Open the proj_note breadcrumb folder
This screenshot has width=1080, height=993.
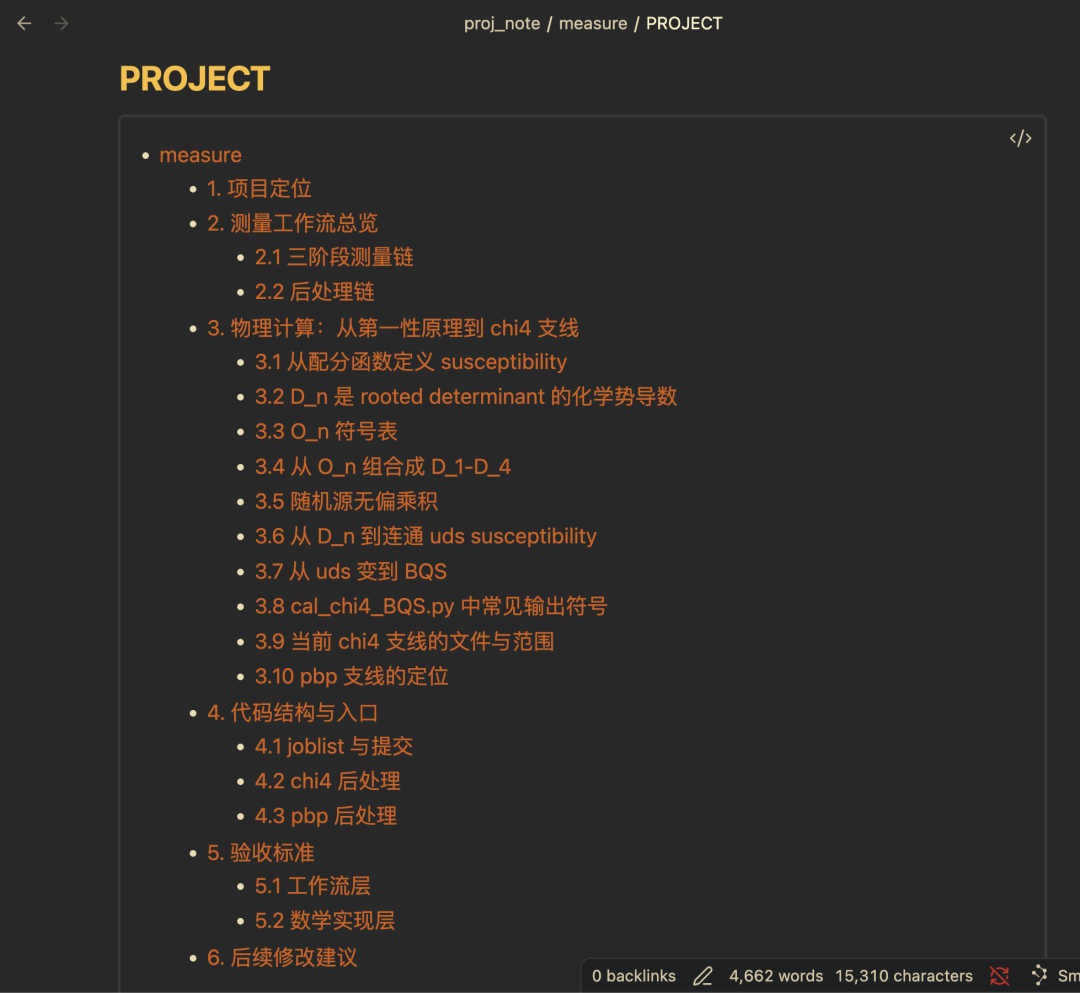tap(501, 23)
